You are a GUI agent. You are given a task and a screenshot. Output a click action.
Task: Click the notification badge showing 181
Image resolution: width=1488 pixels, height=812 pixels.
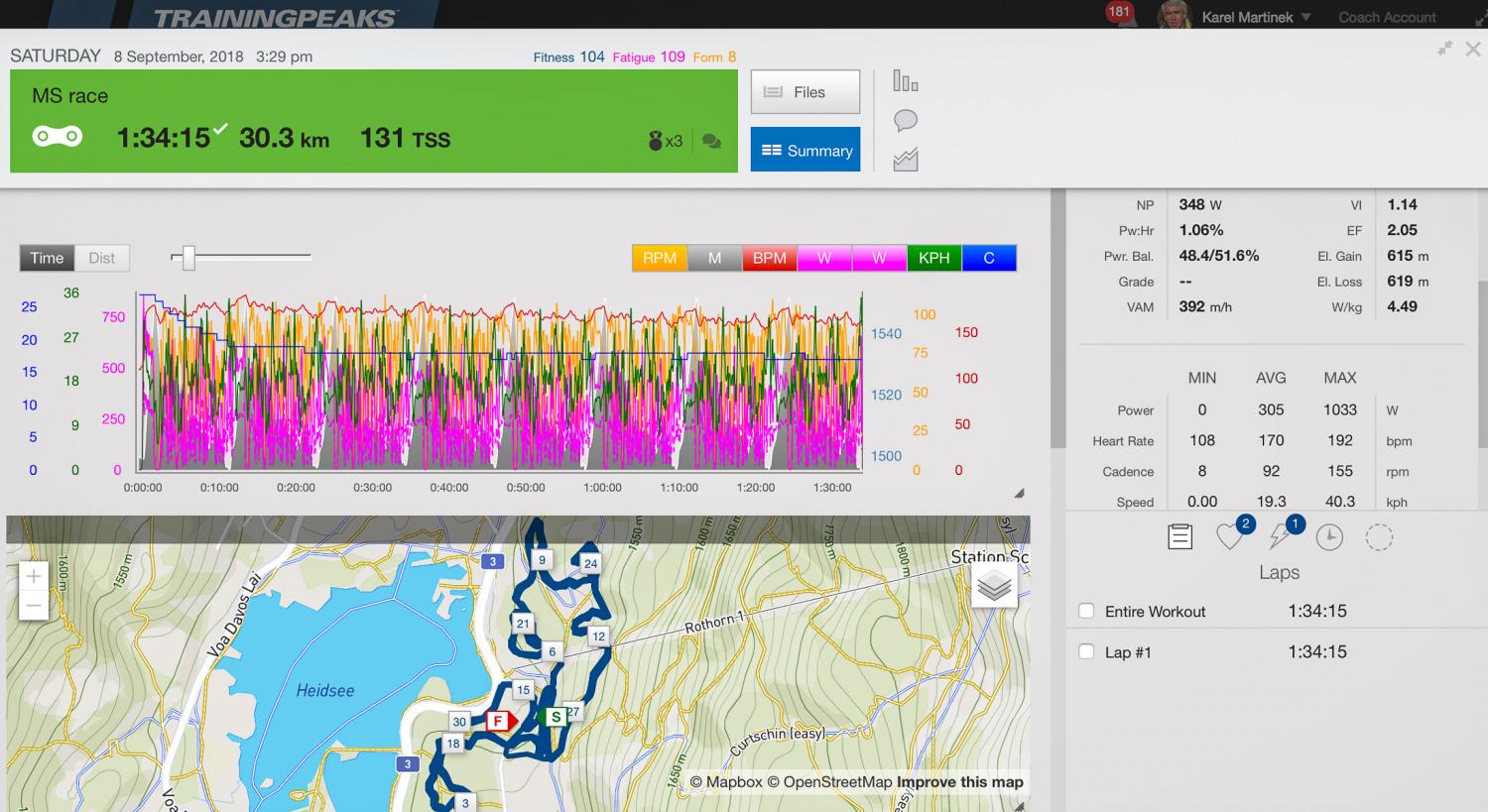(x=1119, y=12)
